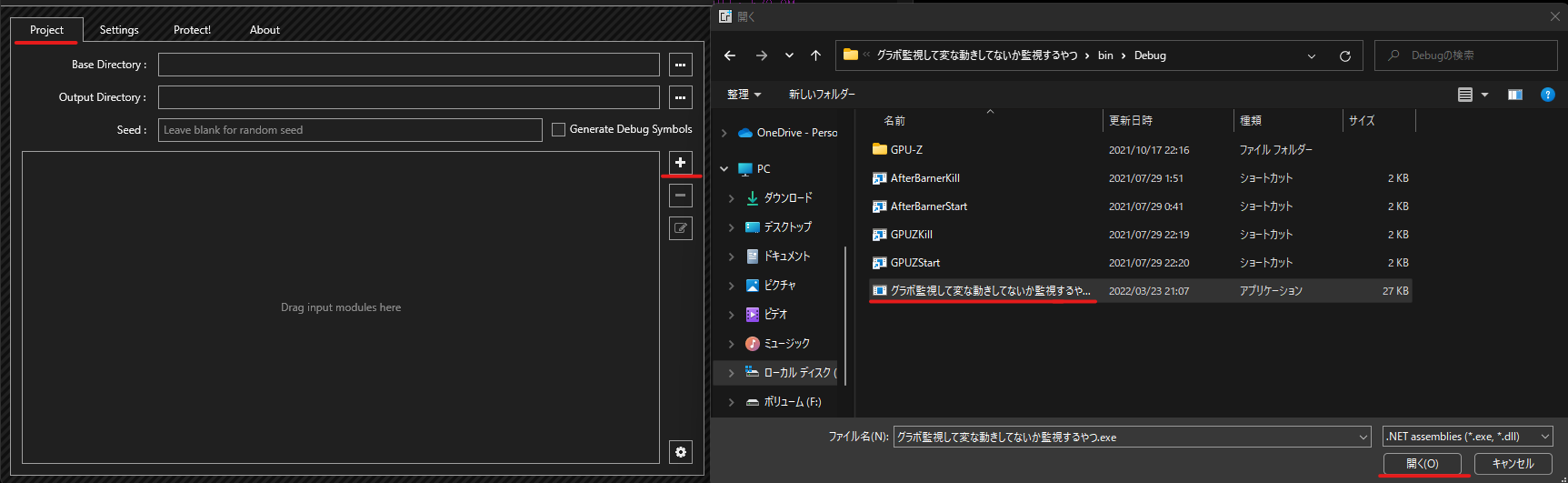Click the edit module pencil button
This screenshot has height=483, width=1568.
tap(680, 228)
